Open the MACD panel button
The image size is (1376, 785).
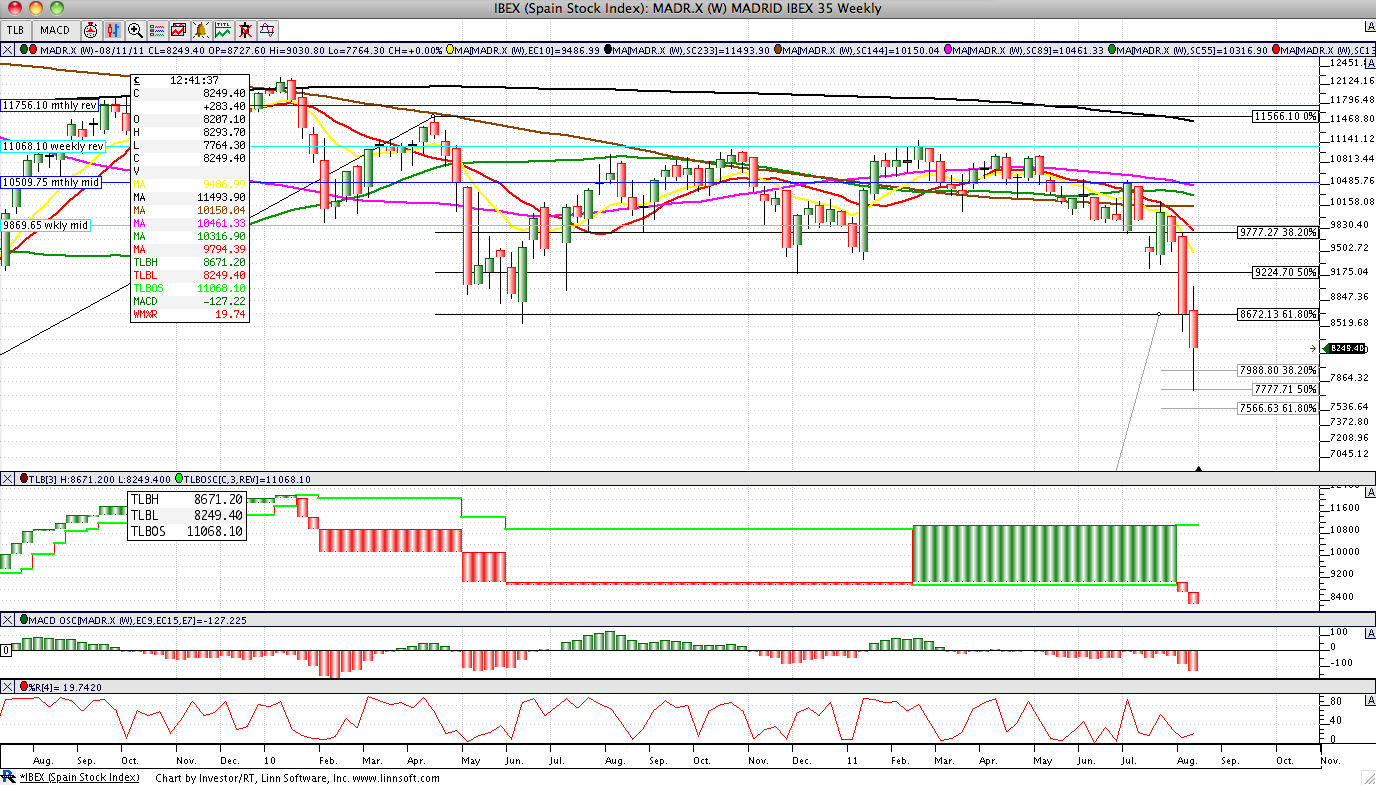pyautogui.click(x=56, y=30)
